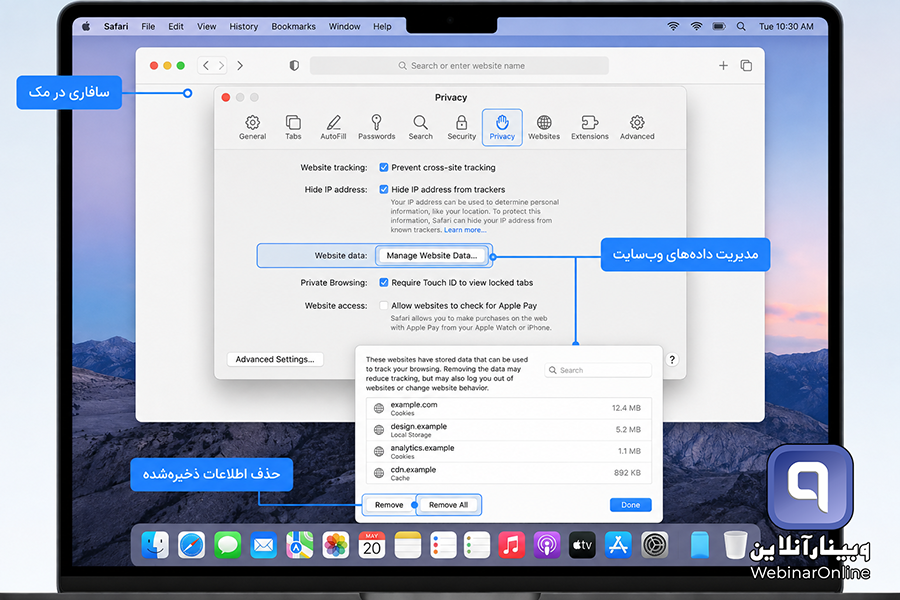Click the Remove button

click(x=389, y=505)
